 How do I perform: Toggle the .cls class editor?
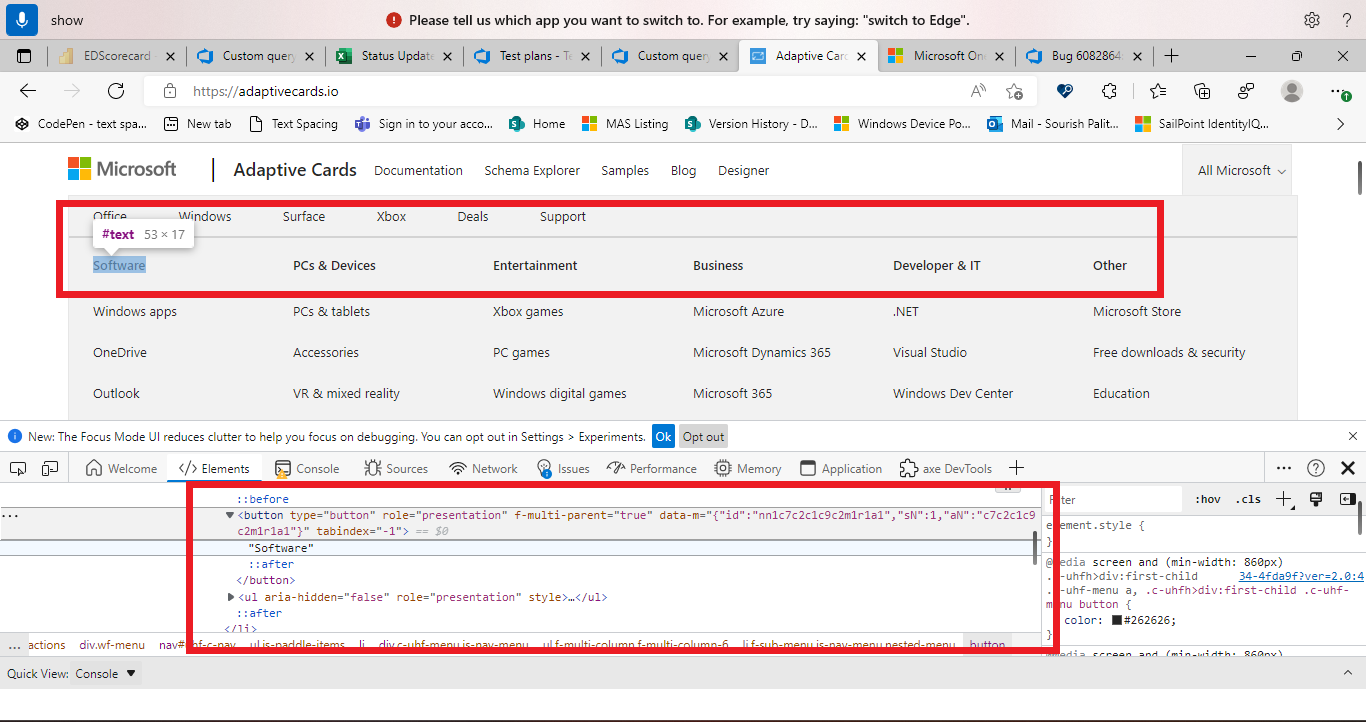coord(1248,499)
